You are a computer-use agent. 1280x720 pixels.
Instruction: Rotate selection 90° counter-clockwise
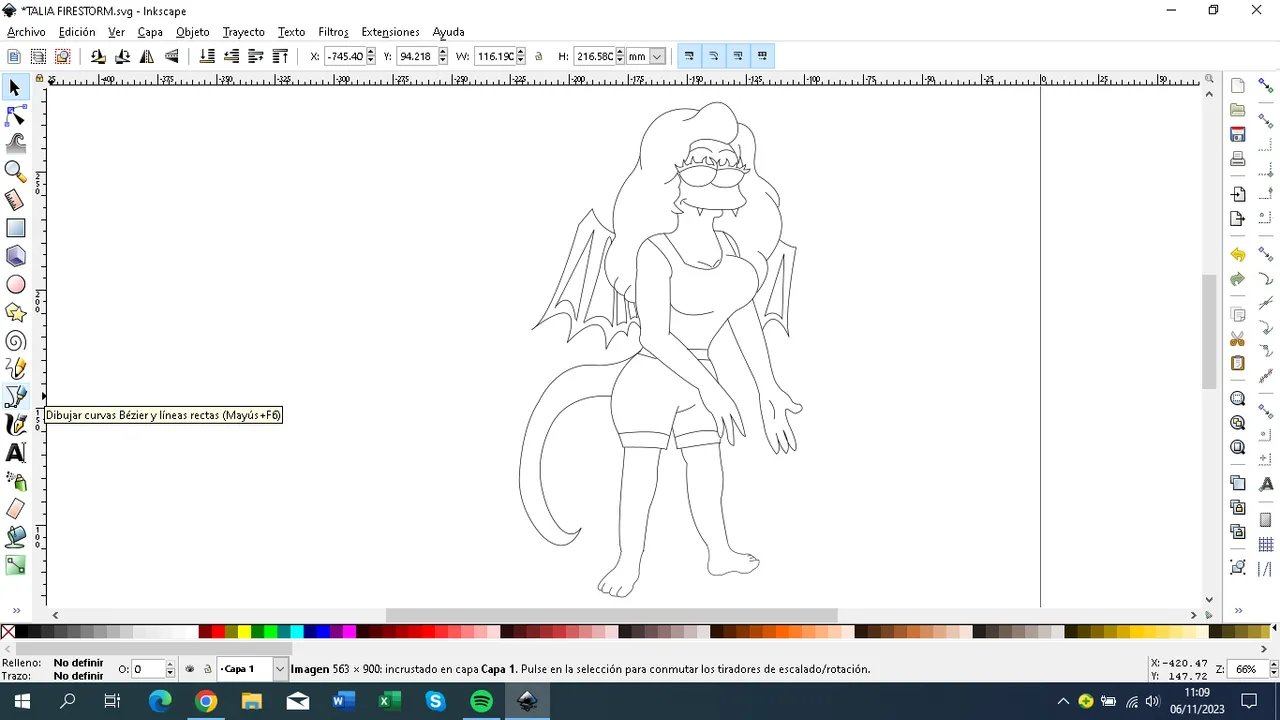click(x=98, y=56)
